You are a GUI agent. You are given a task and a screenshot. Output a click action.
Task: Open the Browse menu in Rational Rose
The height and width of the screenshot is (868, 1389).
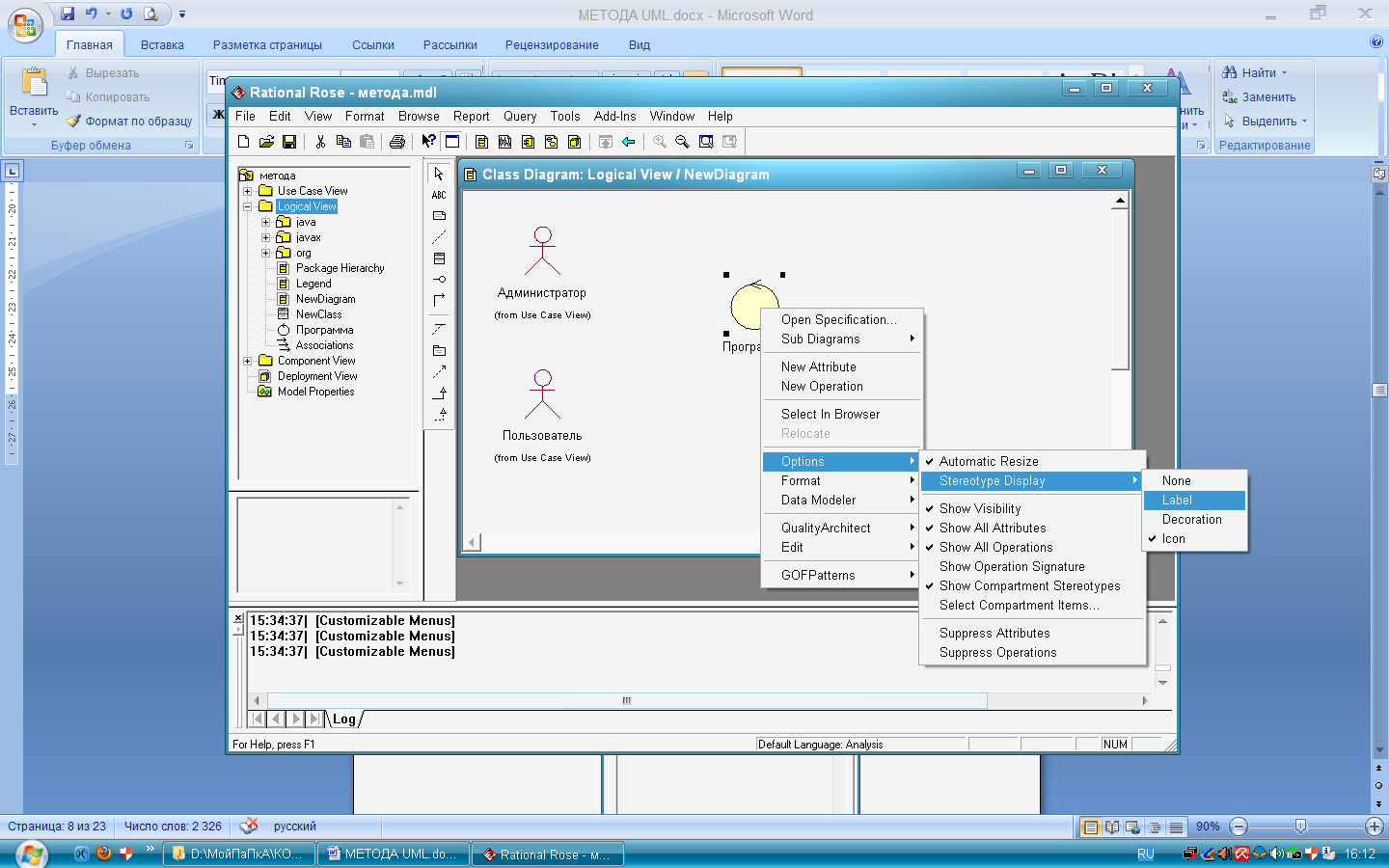419,117
